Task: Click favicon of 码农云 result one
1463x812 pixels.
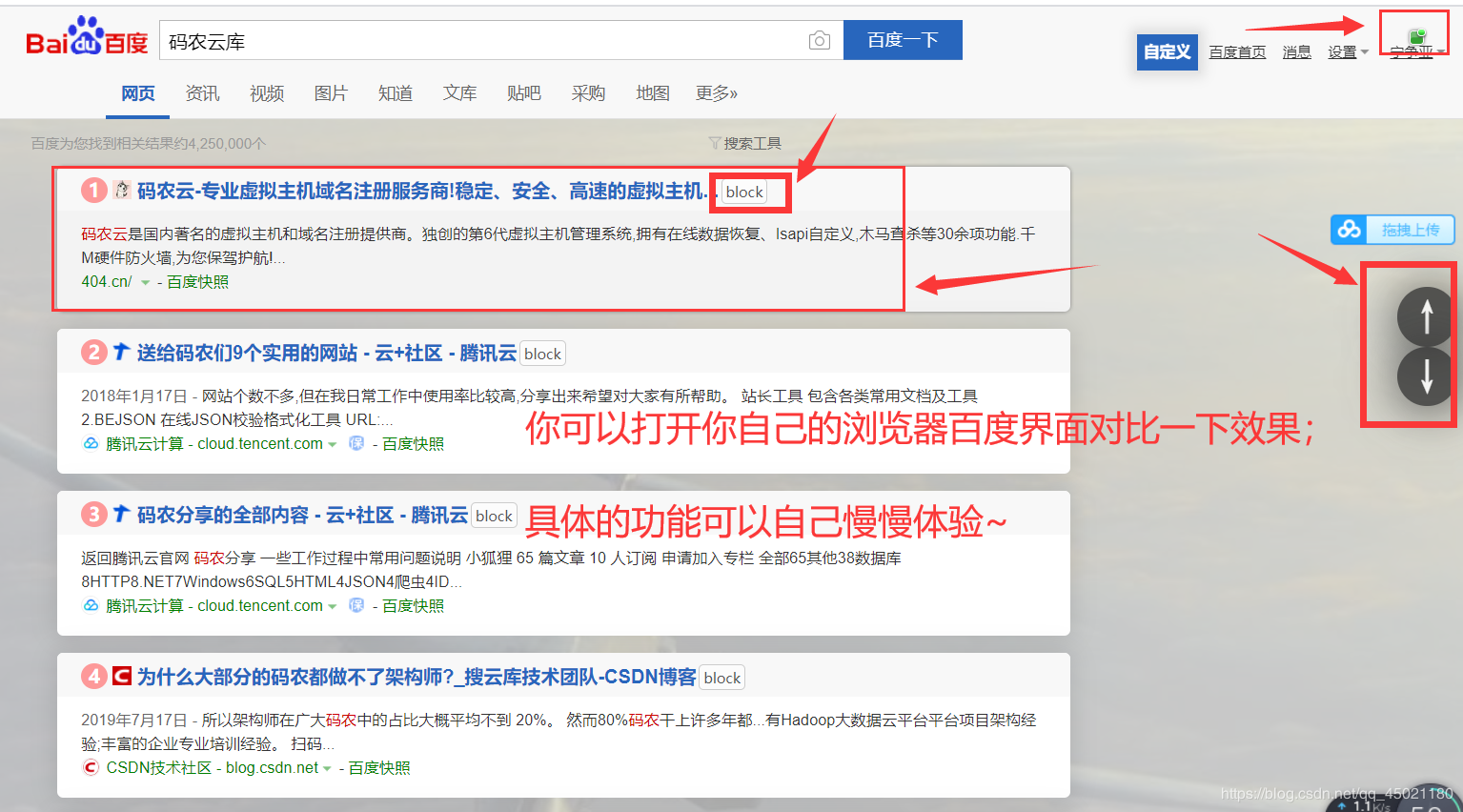Action: (x=122, y=191)
